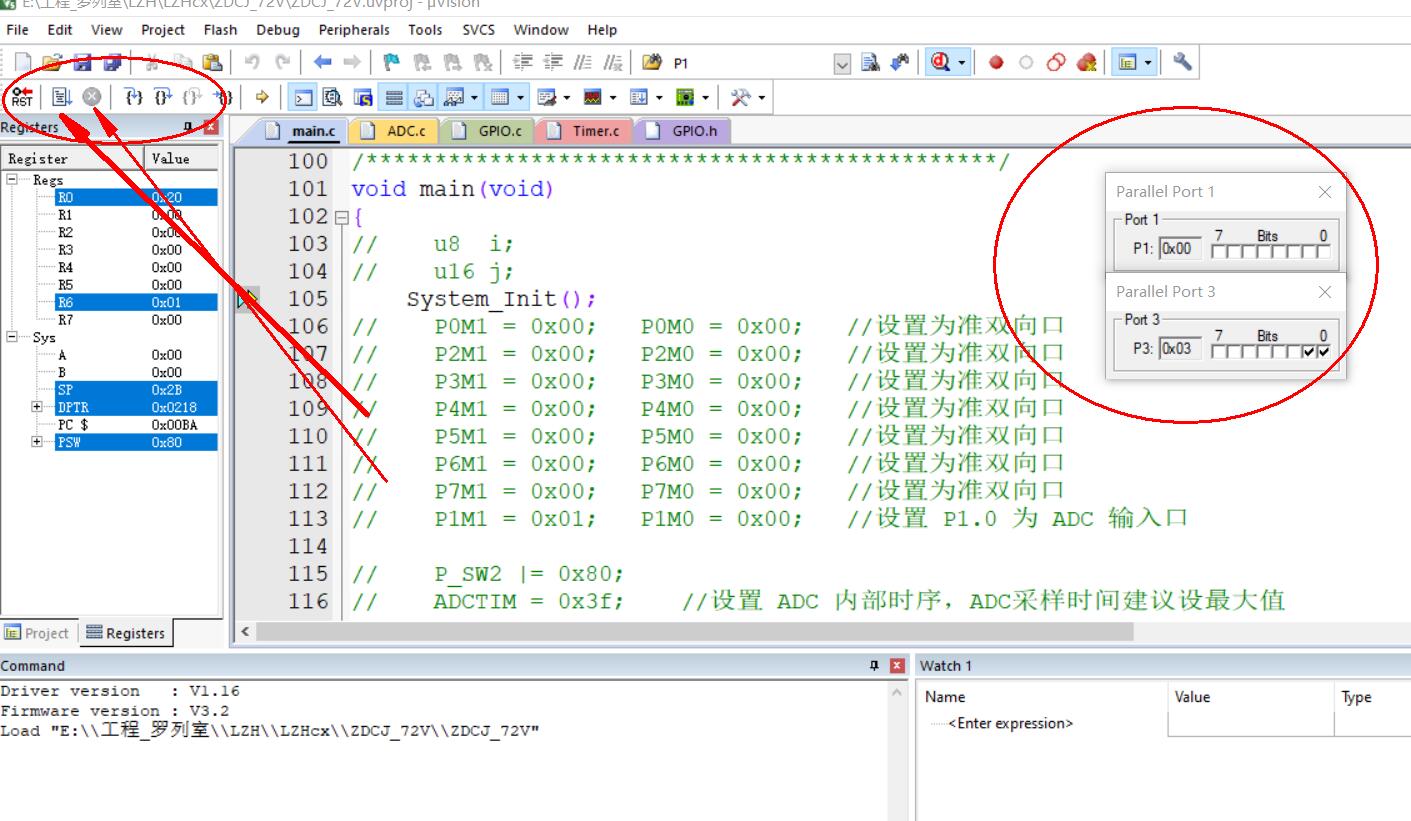Close the Parallel Port 1 window
The width and height of the screenshot is (1411, 821).
[x=1325, y=192]
